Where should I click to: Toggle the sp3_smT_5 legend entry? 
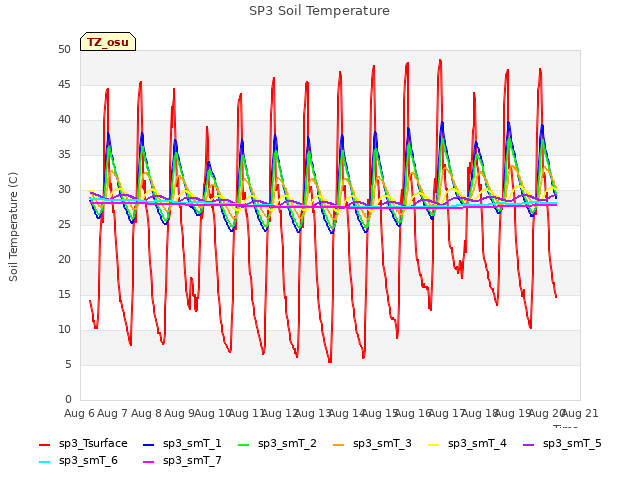tap(562, 444)
